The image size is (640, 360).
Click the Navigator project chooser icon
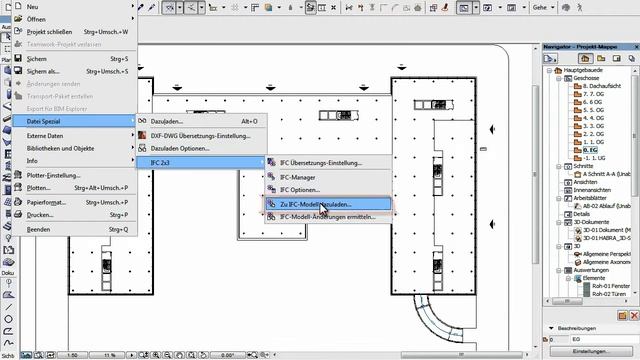[x=550, y=59]
